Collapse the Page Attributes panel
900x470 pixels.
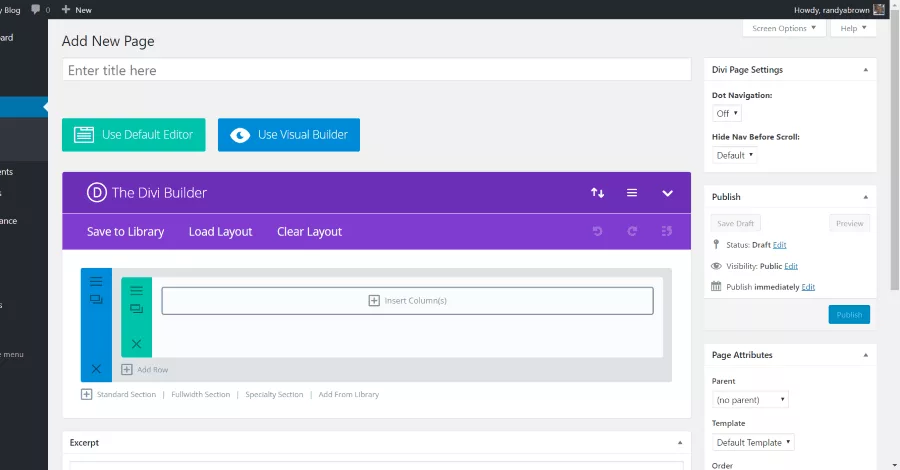tap(866, 355)
